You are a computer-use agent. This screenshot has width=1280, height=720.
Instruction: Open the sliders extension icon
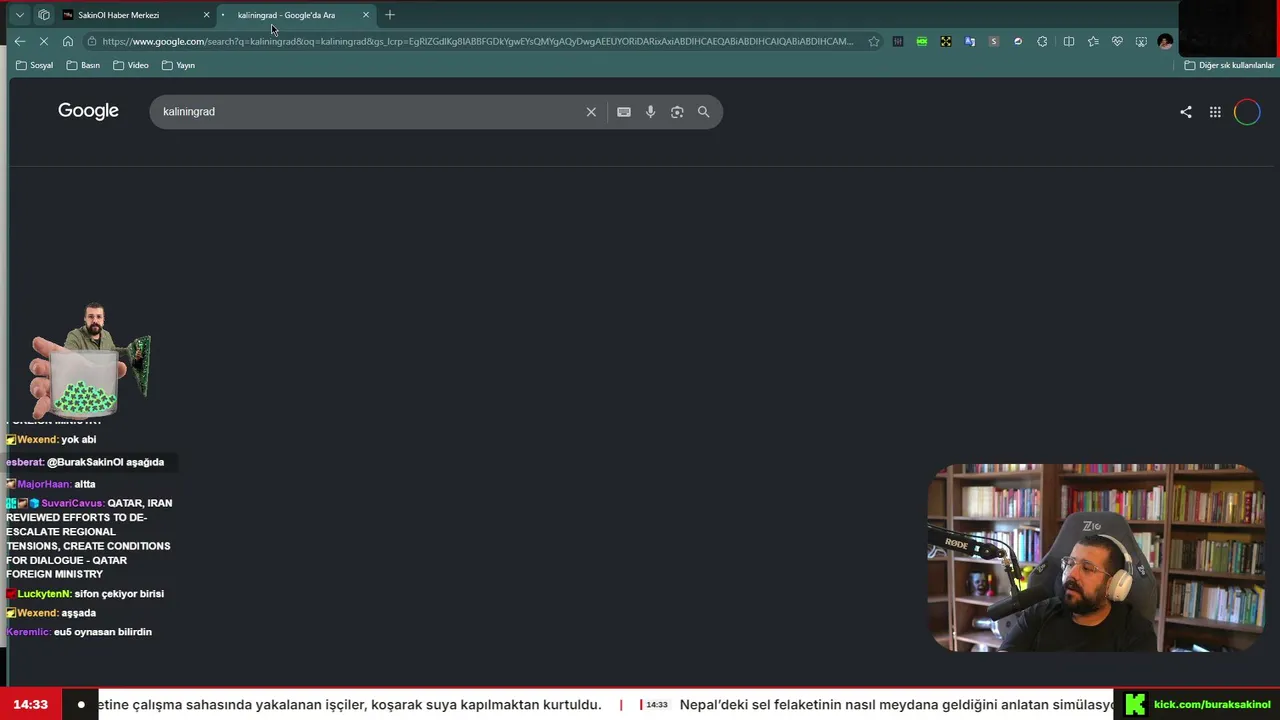pos(898,41)
